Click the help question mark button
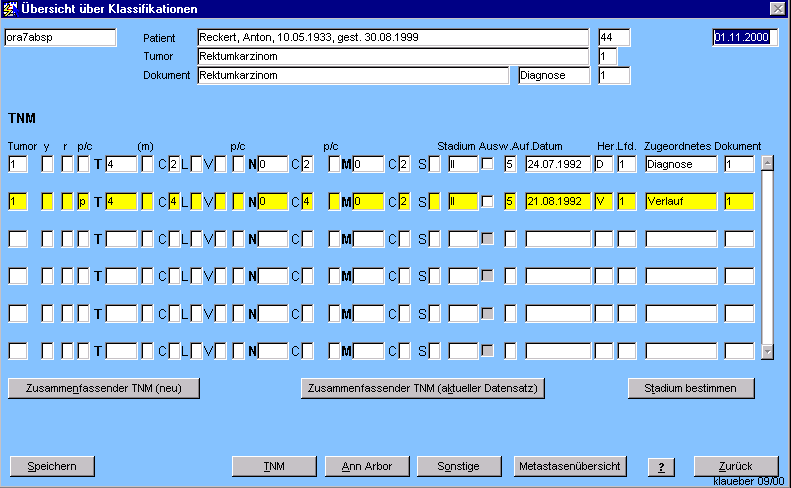The image size is (791, 488). coord(660,467)
